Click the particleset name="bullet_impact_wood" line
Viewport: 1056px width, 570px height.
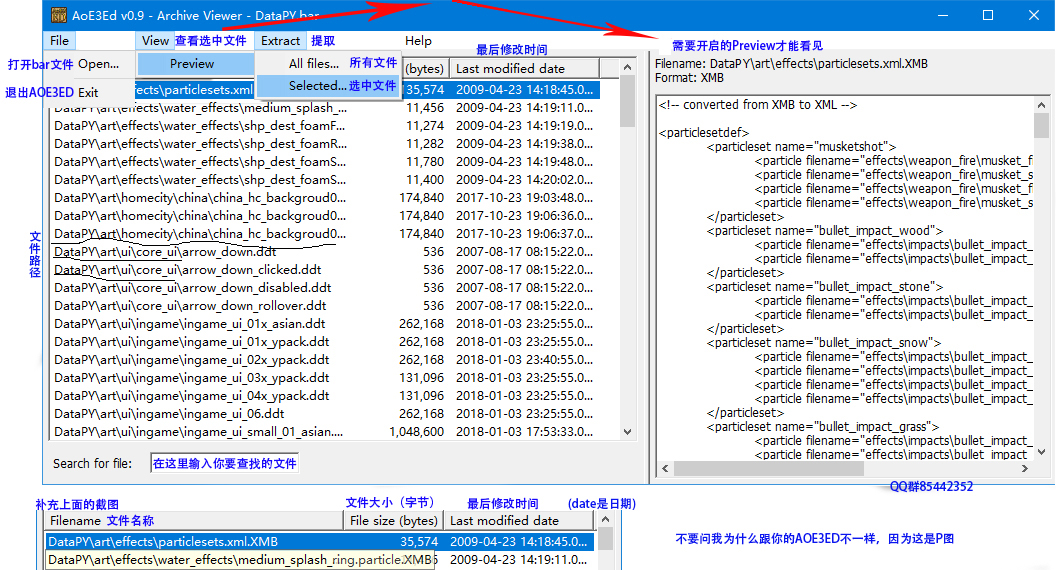click(x=825, y=230)
